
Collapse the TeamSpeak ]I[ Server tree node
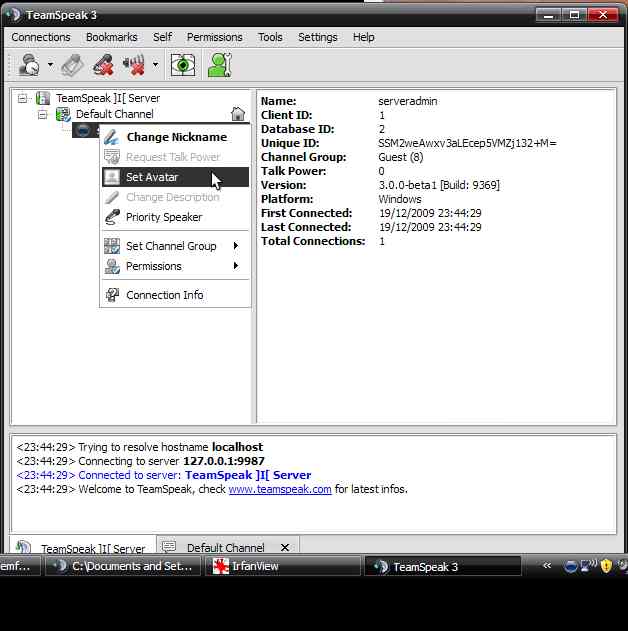tap(23, 98)
